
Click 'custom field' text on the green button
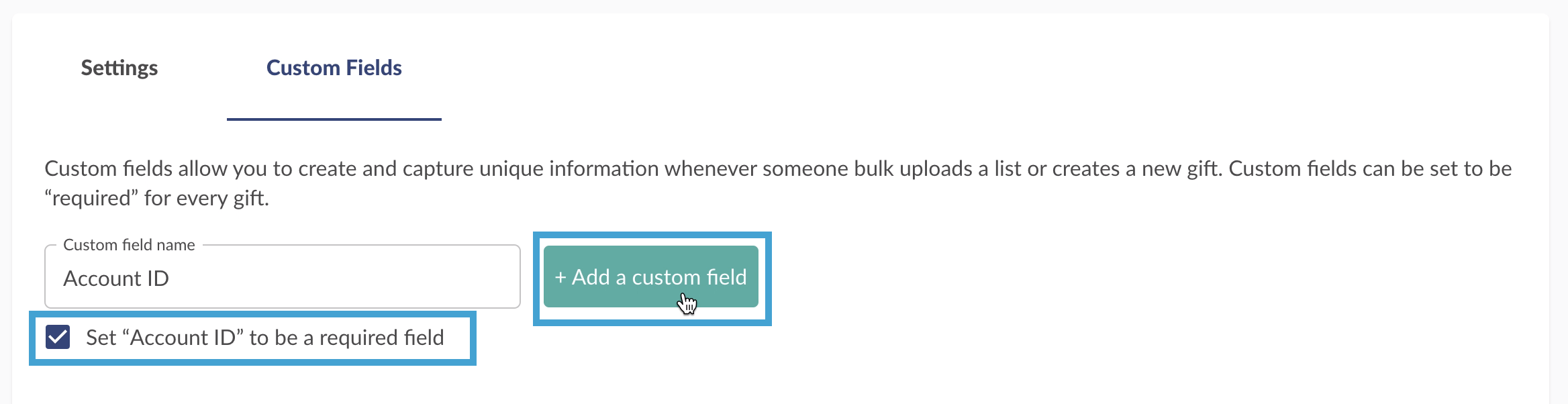point(689,277)
